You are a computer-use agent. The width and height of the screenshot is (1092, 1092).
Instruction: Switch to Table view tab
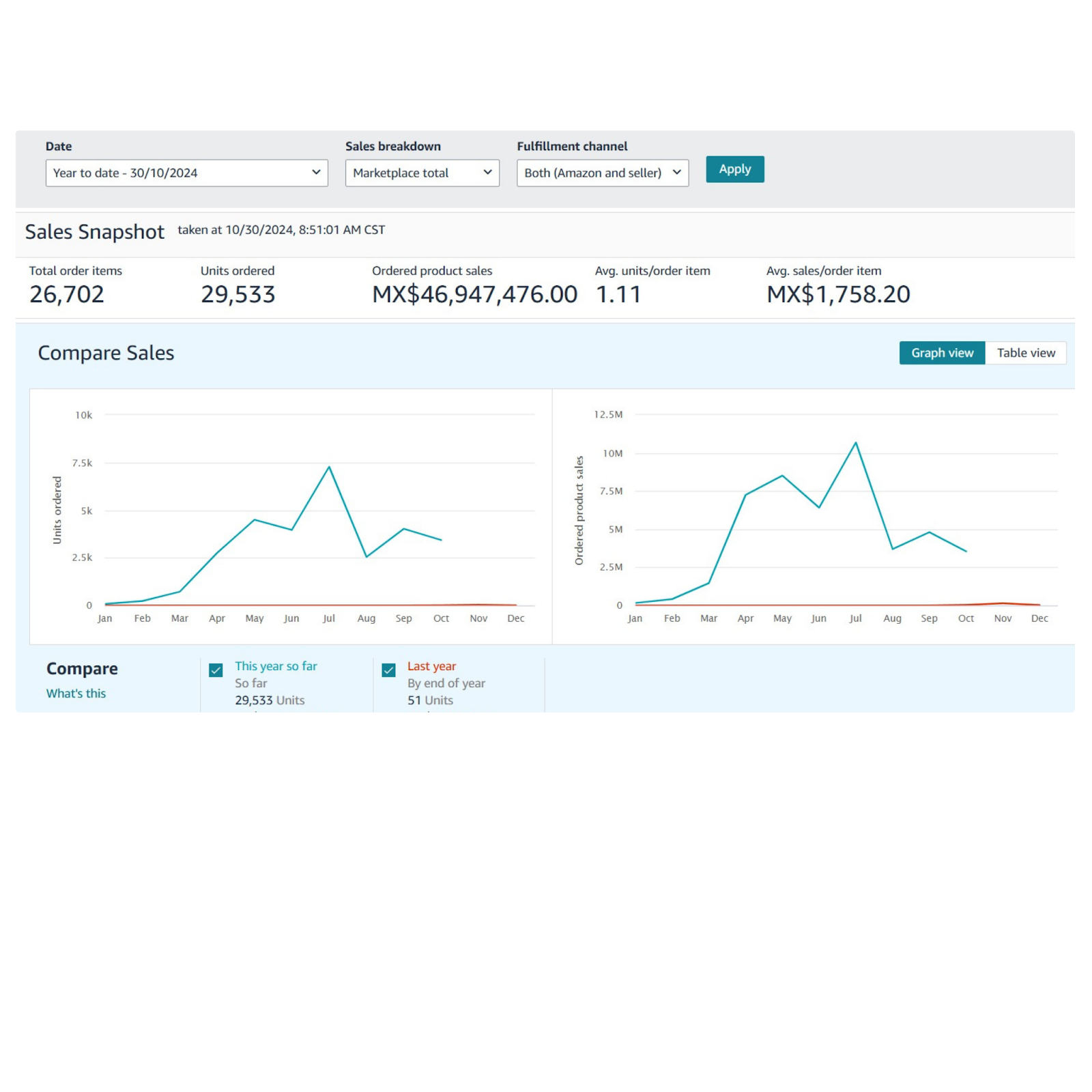click(1025, 353)
